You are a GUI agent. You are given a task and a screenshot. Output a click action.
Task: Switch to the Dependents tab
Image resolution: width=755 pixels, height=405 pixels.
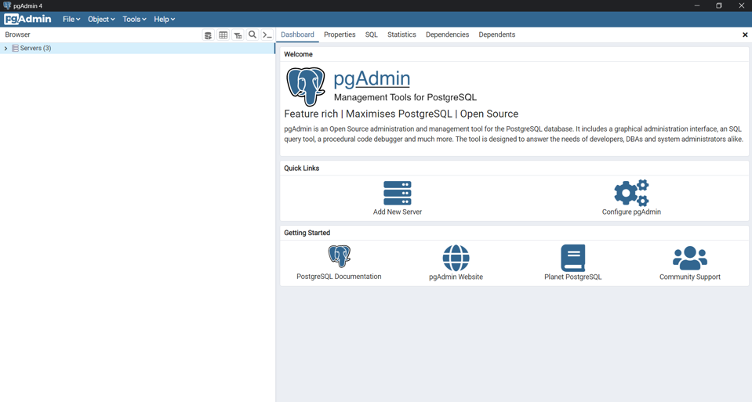(x=497, y=35)
